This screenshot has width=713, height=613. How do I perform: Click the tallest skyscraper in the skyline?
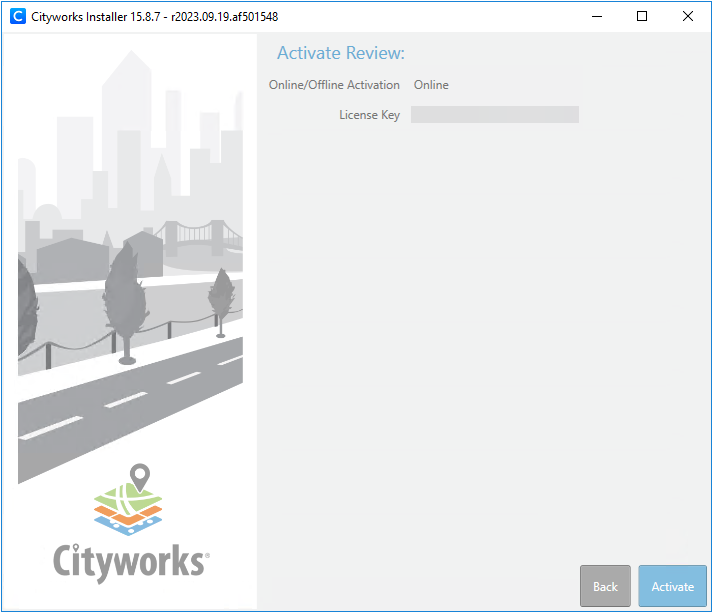tap(127, 120)
